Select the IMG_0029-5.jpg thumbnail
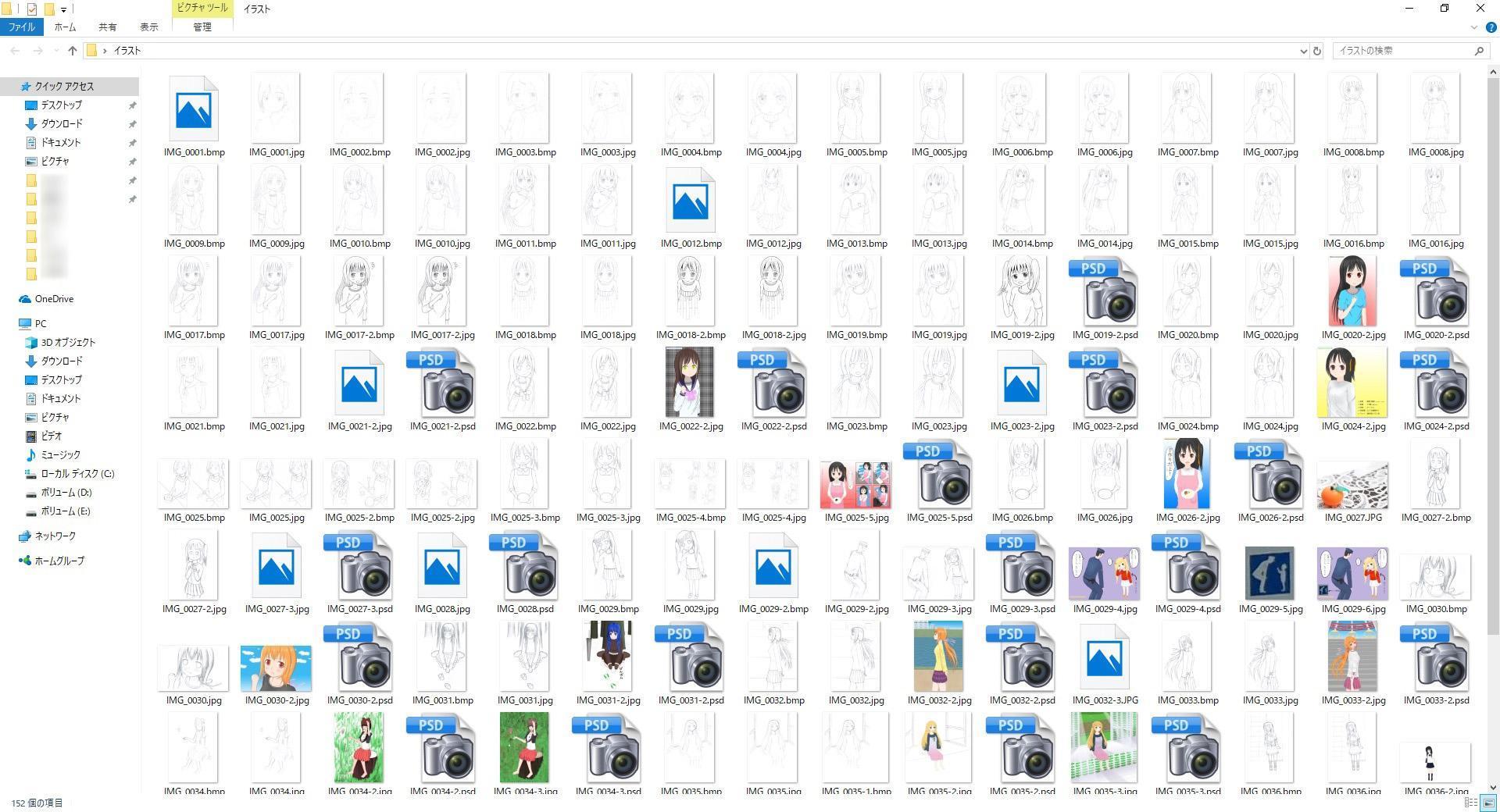 coord(1270,574)
